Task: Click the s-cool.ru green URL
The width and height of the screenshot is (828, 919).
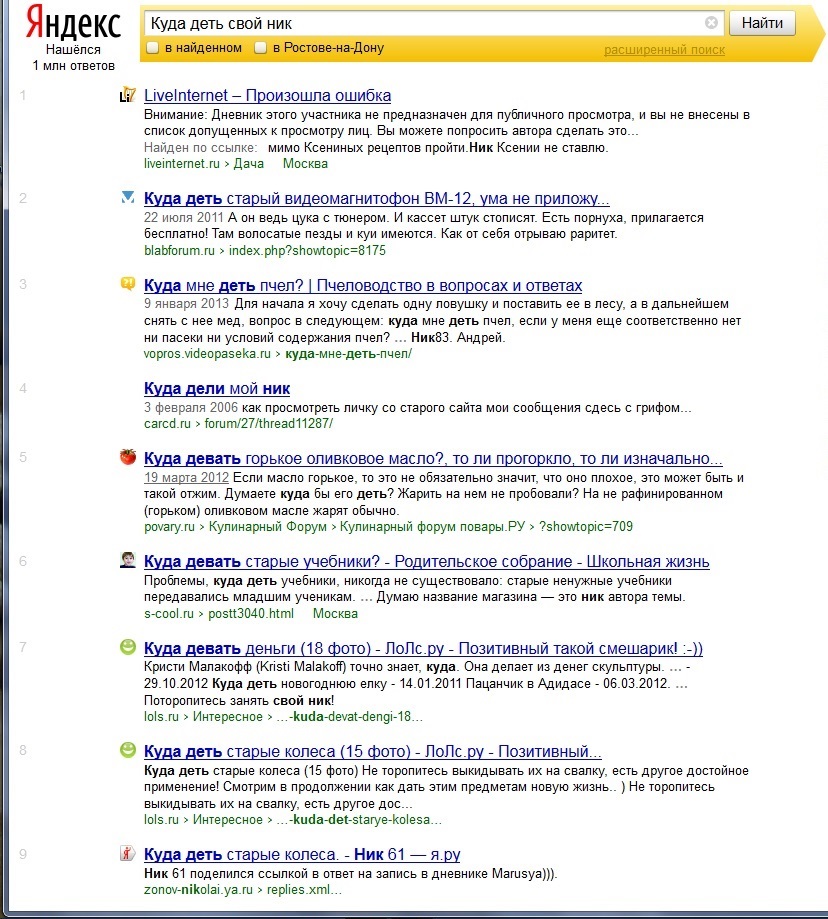Action: [169, 614]
